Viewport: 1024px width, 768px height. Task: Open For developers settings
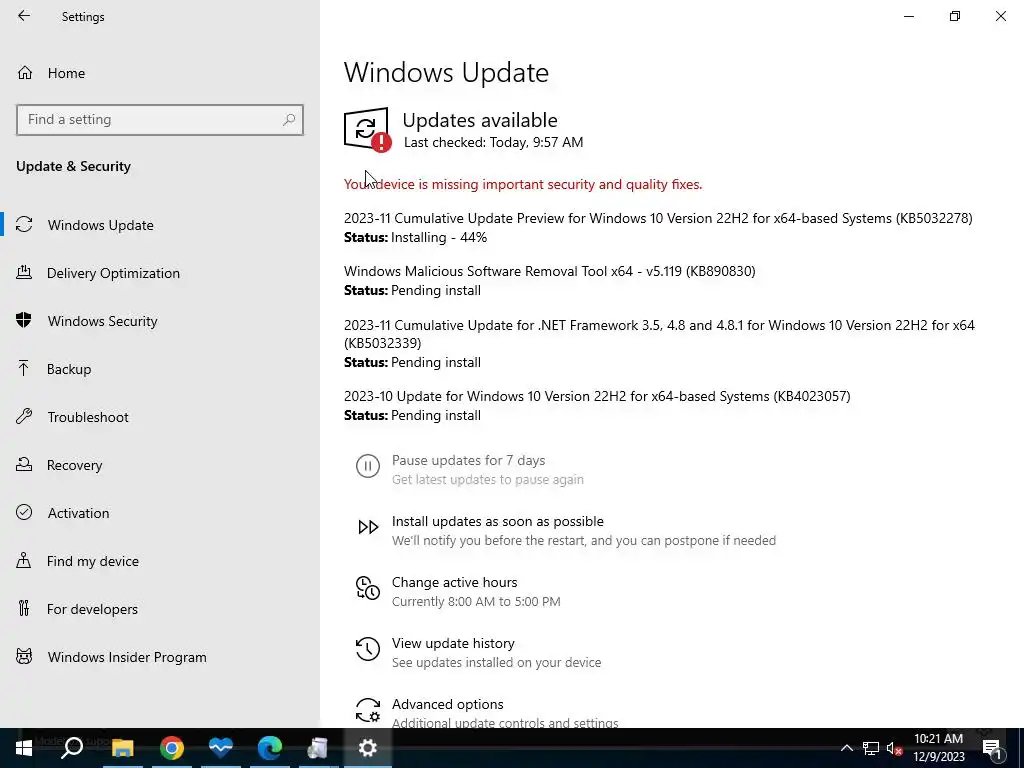pos(92,609)
